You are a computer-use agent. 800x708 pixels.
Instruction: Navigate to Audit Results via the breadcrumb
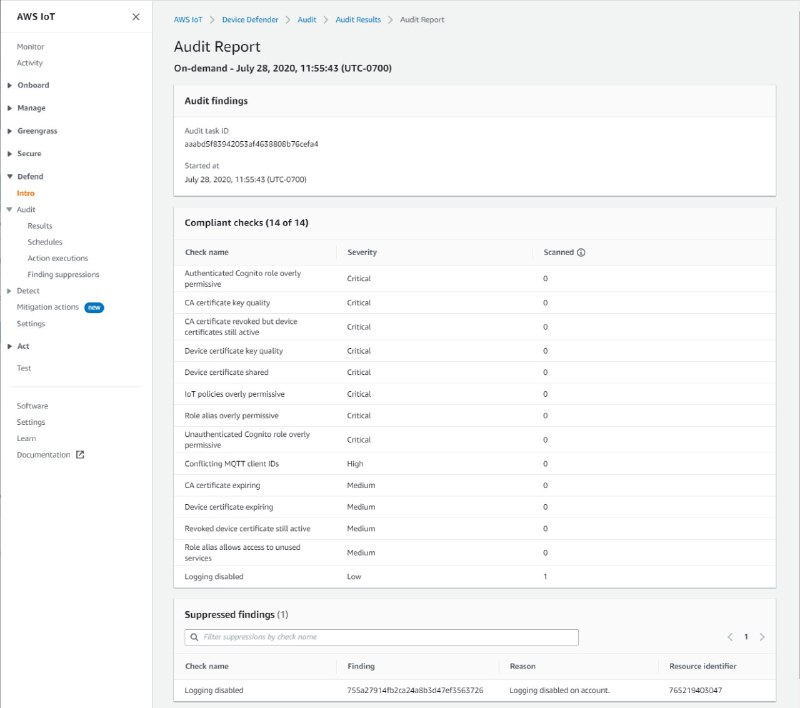[359, 19]
